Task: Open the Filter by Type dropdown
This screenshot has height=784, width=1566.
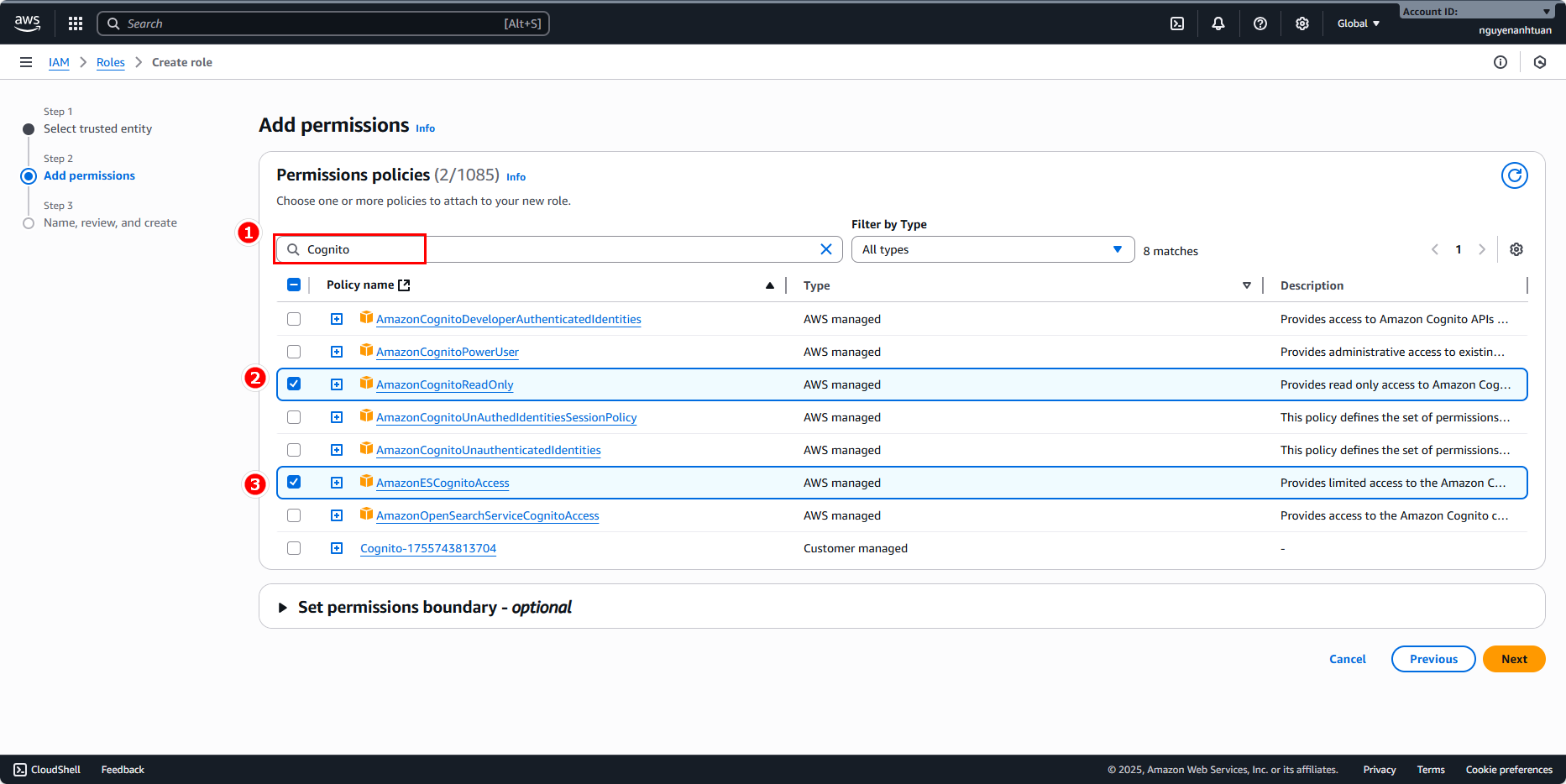Action: (992, 249)
